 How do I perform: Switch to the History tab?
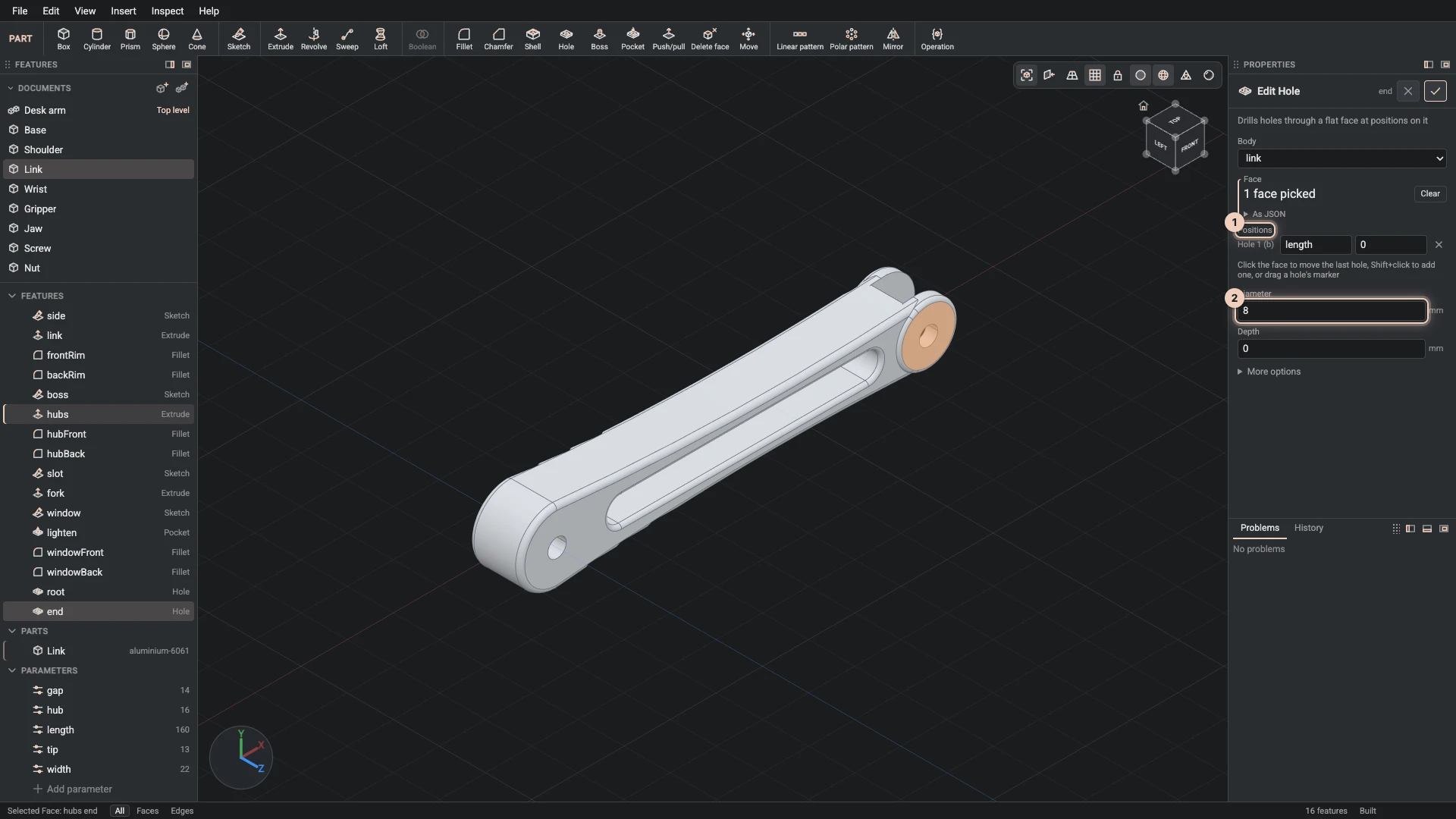tap(1308, 528)
